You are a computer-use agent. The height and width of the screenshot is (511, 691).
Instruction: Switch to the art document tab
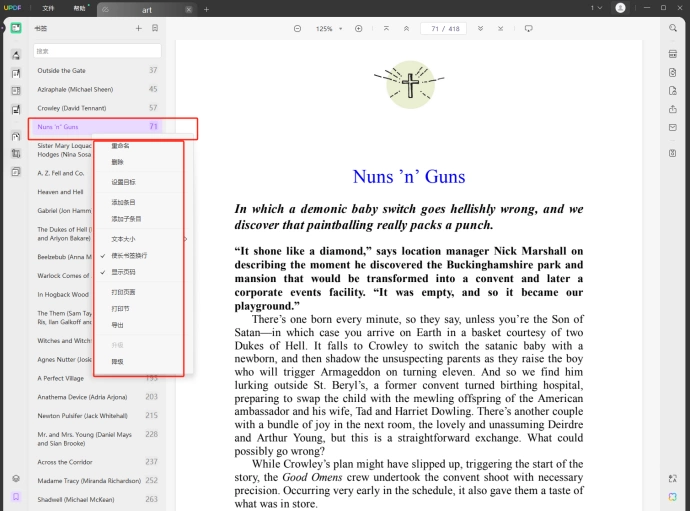(x=145, y=10)
